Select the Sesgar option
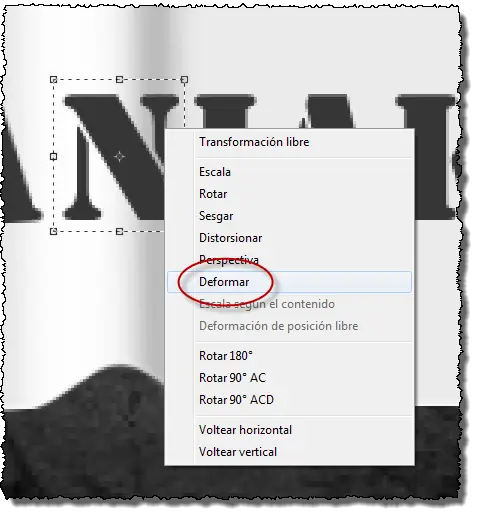The width and height of the screenshot is (479, 519). (289, 216)
